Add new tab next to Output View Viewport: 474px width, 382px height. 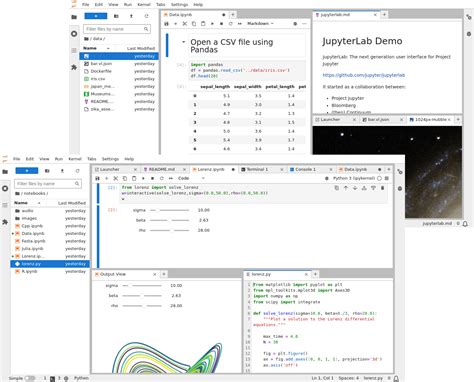pos(164,274)
